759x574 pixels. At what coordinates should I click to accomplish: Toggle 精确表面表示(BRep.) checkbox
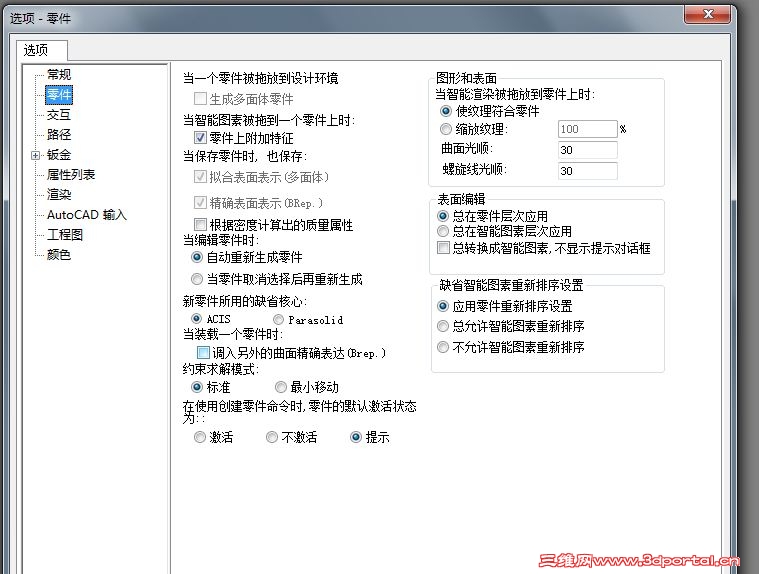200,203
